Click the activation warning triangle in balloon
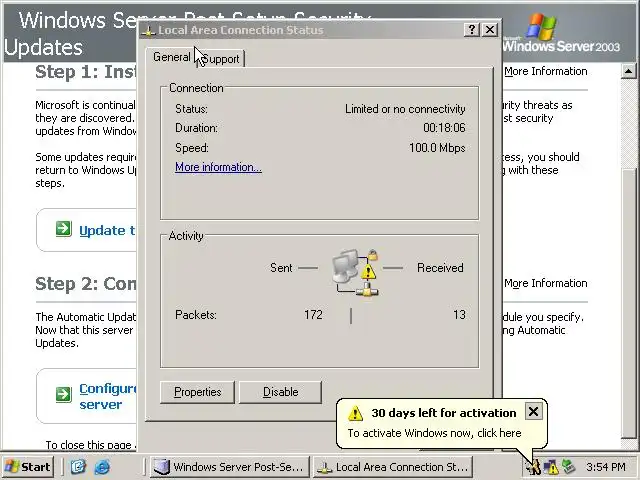 [355, 413]
